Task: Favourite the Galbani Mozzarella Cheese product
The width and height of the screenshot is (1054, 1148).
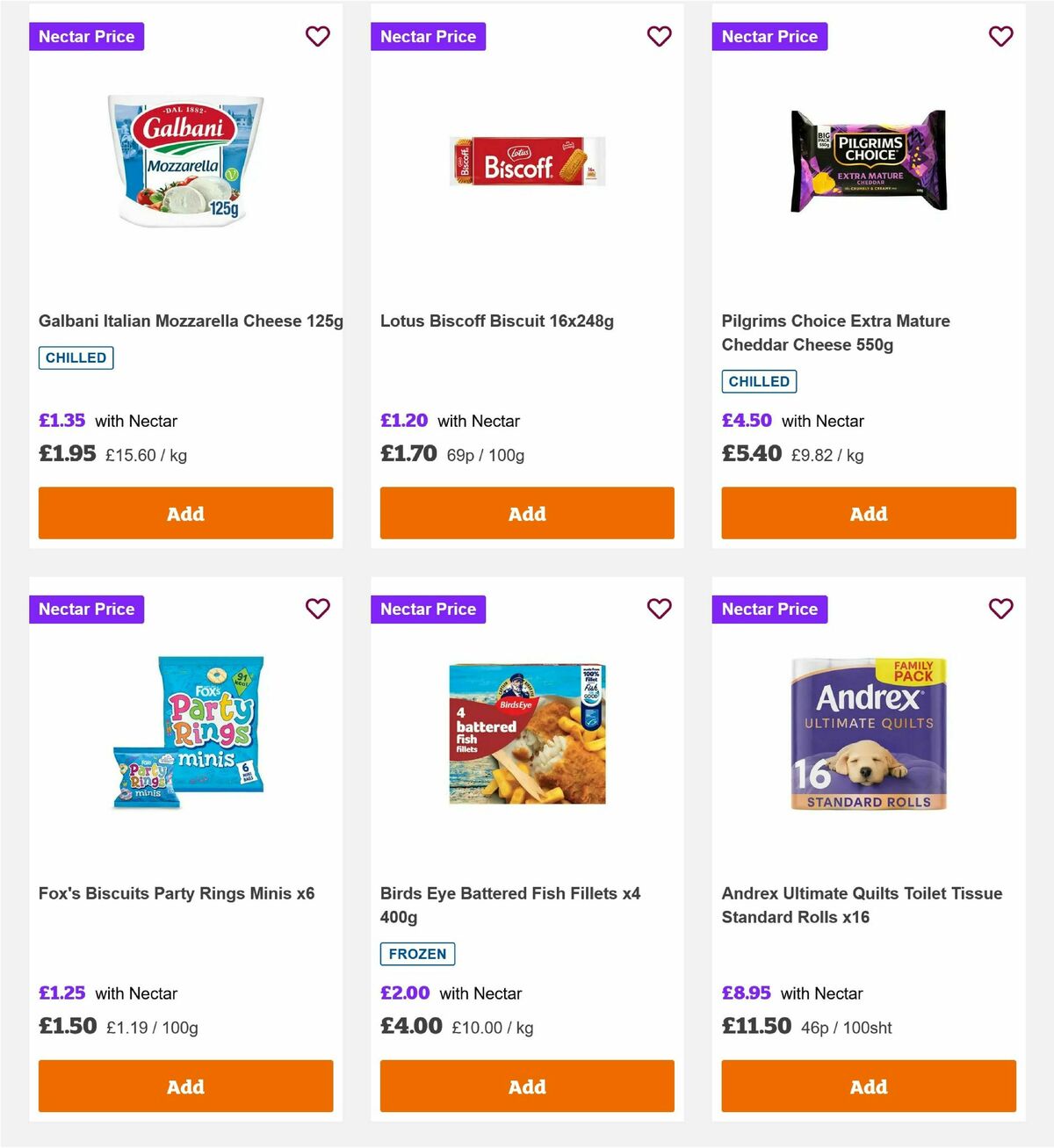Action: tap(317, 36)
